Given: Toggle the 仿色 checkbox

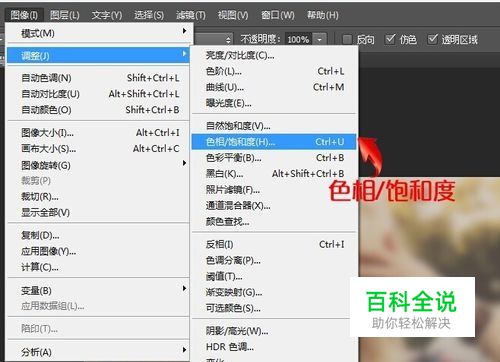Looking at the screenshot, I should (x=390, y=39).
